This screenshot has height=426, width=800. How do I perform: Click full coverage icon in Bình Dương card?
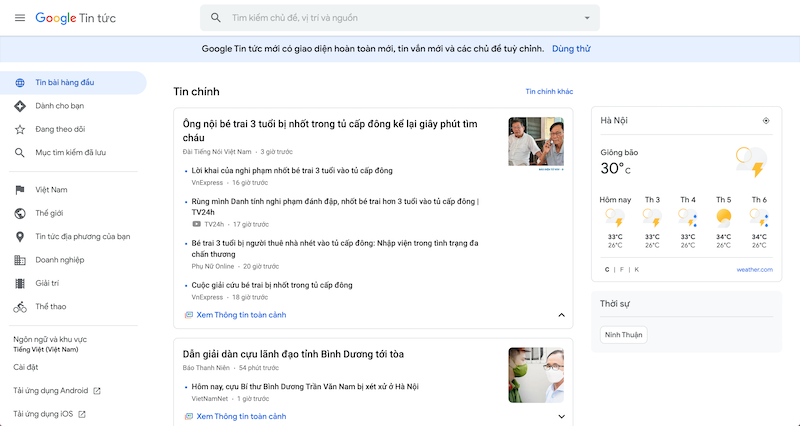click(x=188, y=416)
